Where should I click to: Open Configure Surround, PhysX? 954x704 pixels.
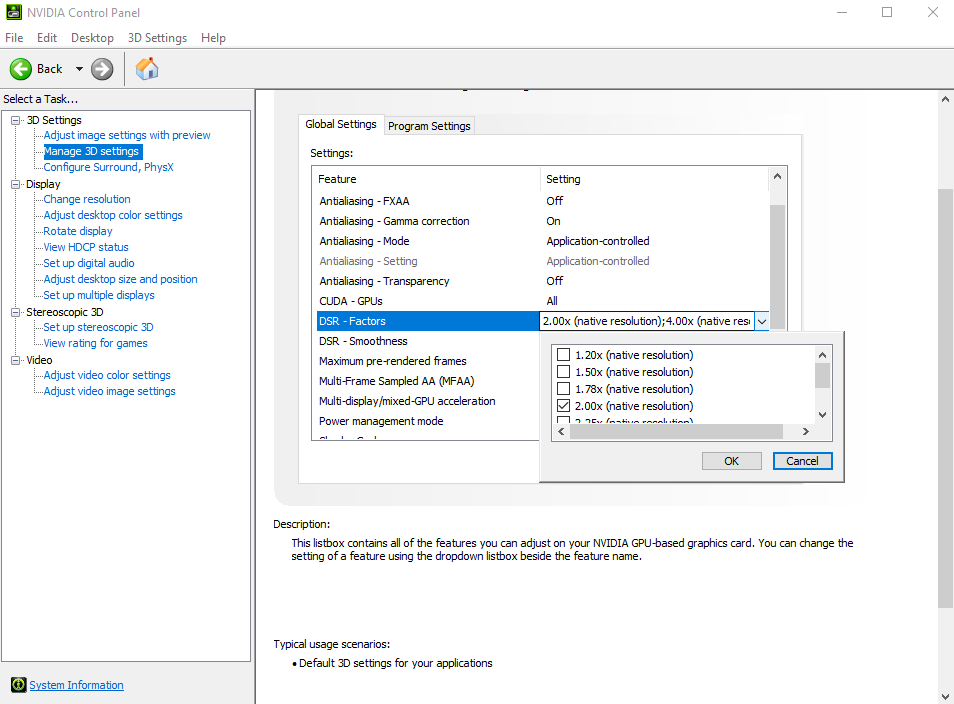click(108, 167)
